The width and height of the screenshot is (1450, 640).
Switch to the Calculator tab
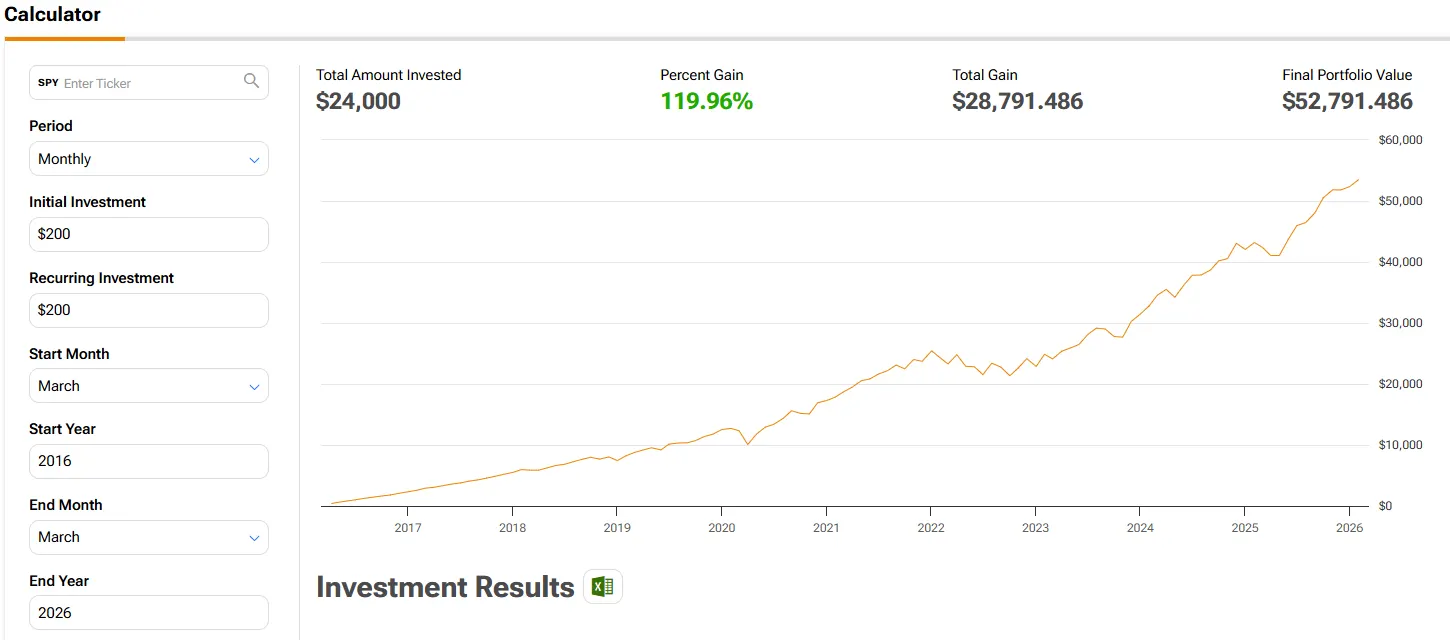[52, 15]
